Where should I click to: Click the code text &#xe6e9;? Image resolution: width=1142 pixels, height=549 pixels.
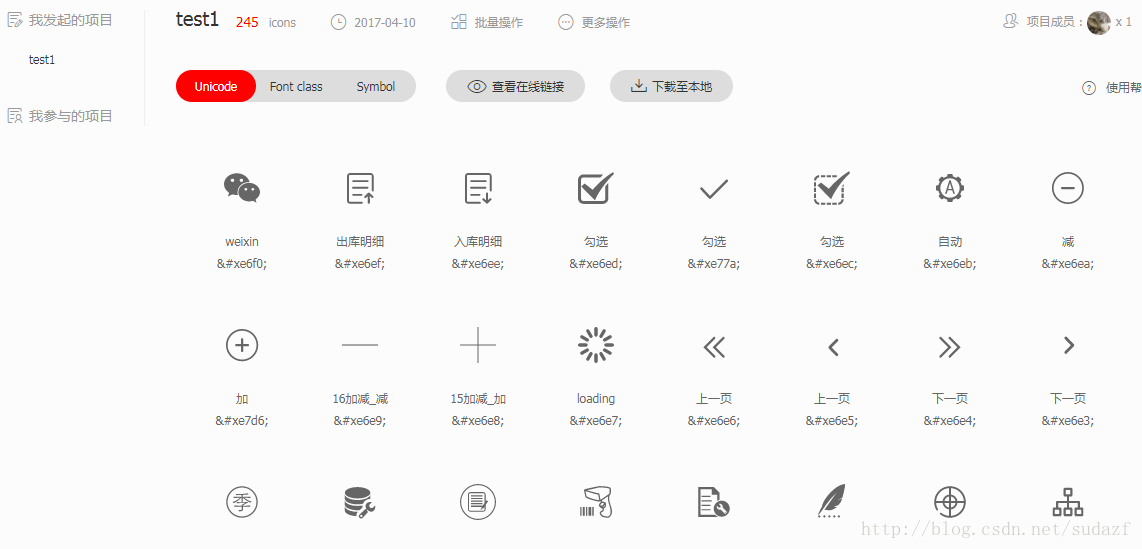pos(360,421)
